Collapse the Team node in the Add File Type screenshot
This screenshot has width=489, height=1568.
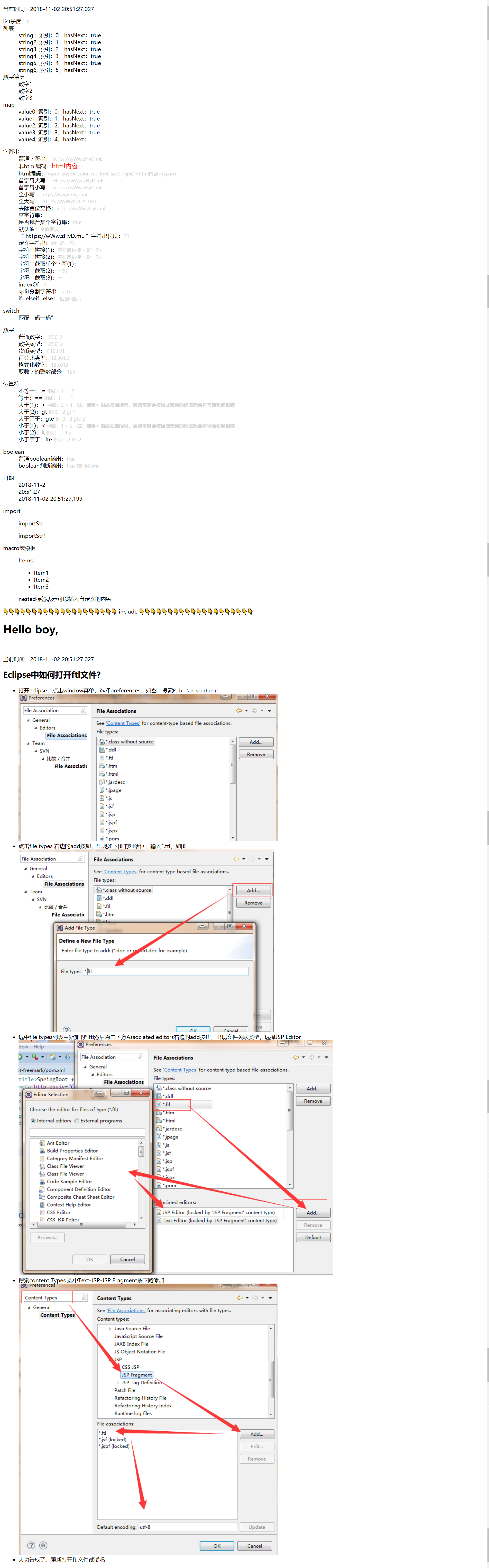26,892
